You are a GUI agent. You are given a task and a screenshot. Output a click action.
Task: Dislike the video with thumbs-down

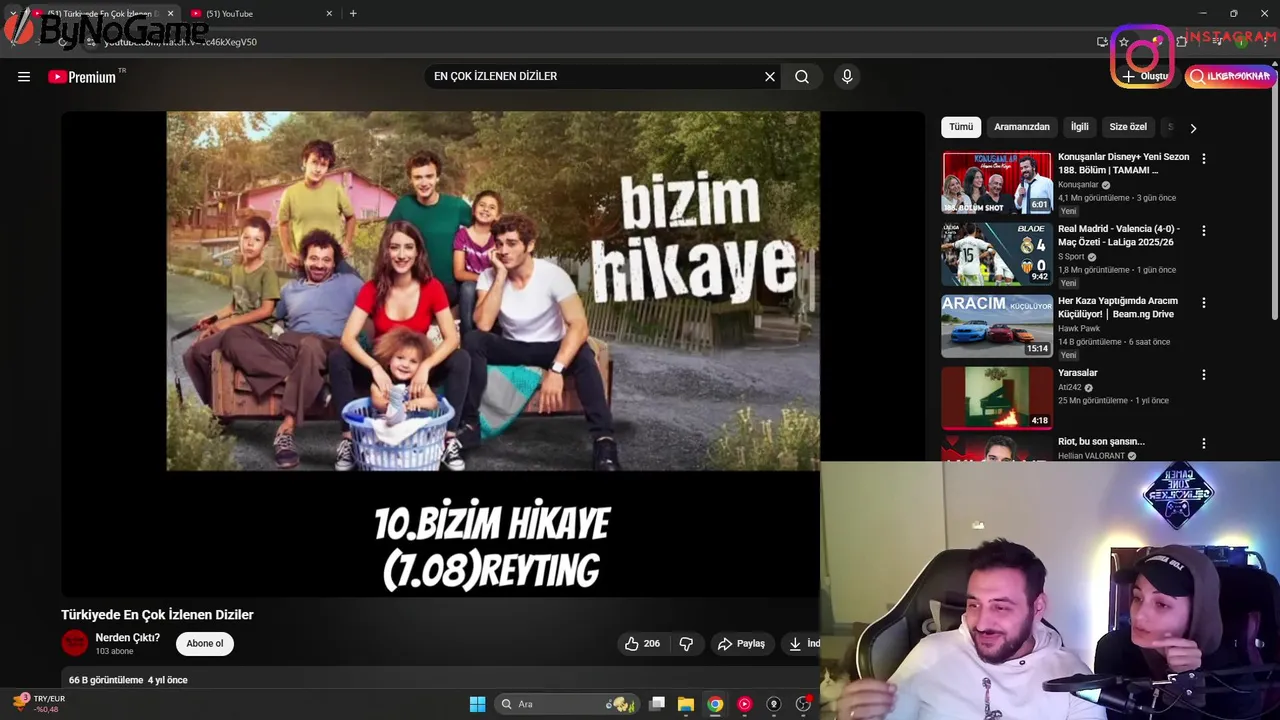[686, 644]
